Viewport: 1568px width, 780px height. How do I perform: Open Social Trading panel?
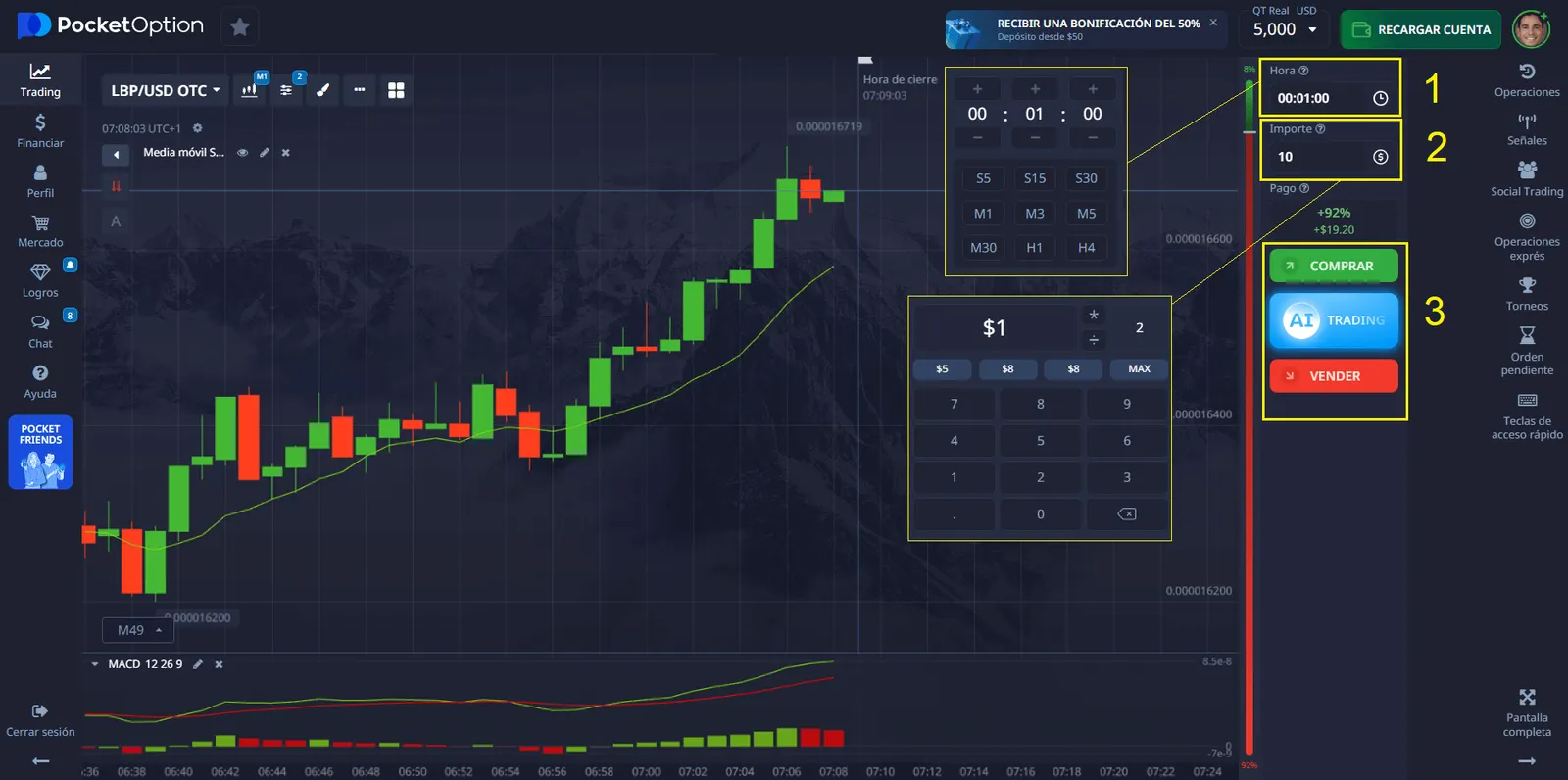1527,177
